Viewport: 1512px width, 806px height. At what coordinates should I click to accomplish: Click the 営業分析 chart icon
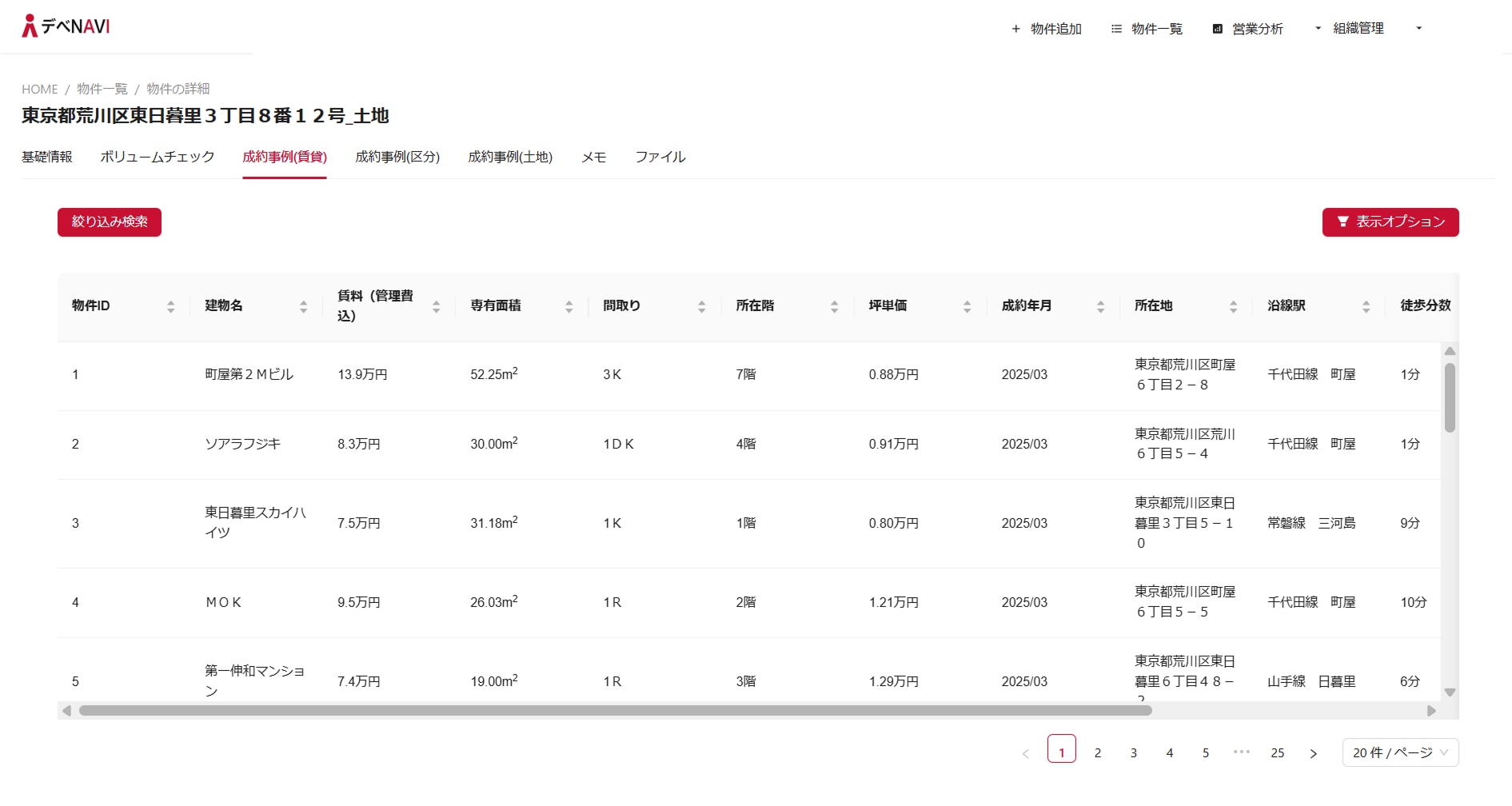click(1216, 28)
